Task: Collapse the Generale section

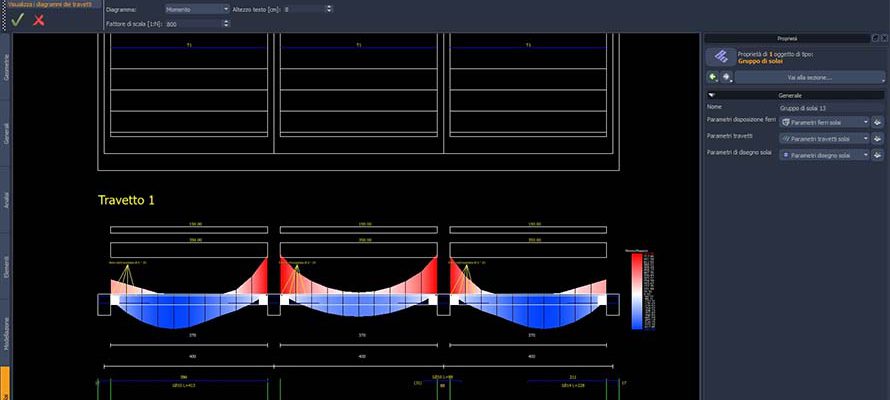Action: click(x=712, y=95)
